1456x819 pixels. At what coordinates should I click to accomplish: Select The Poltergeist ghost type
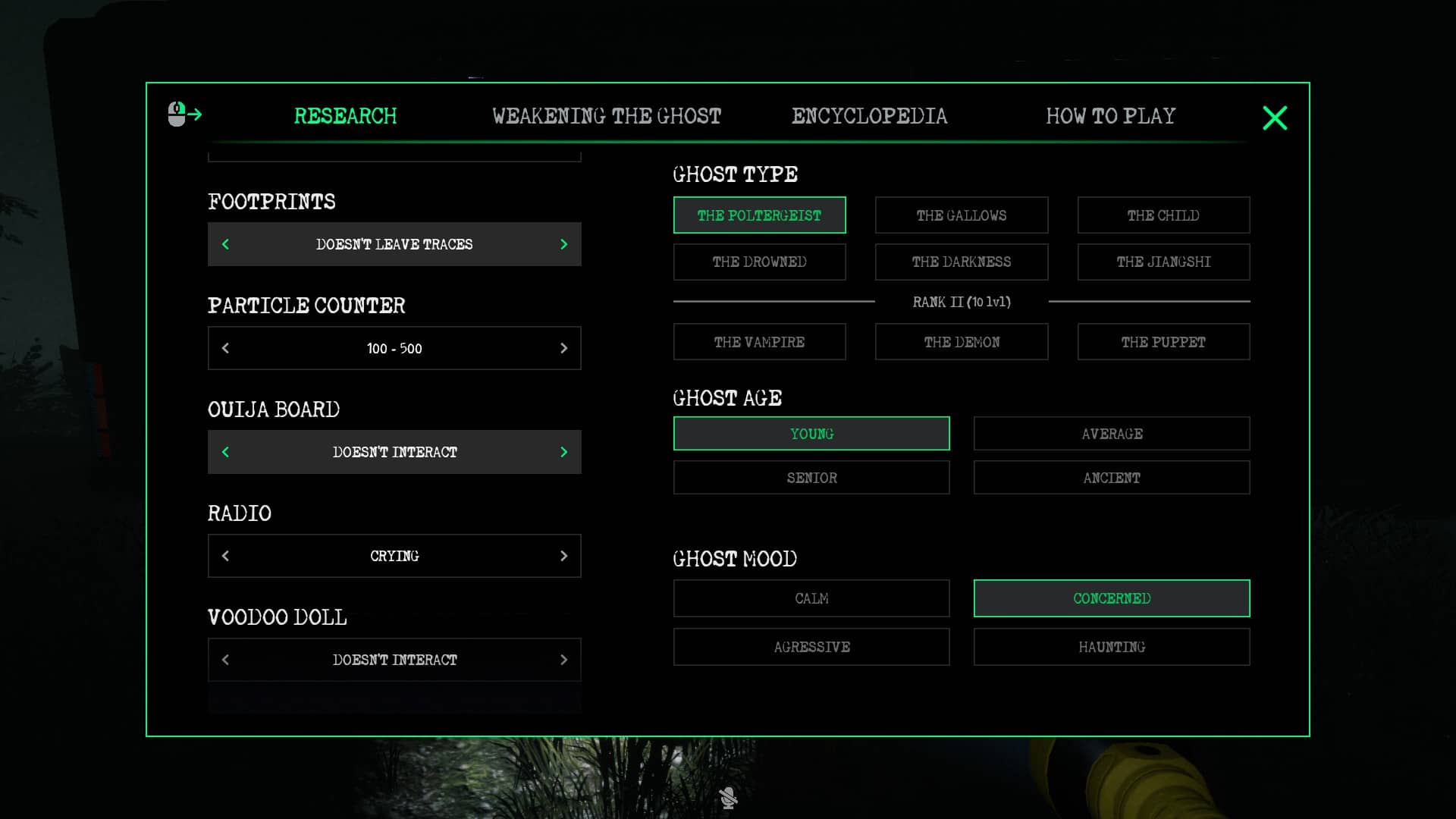tap(759, 215)
